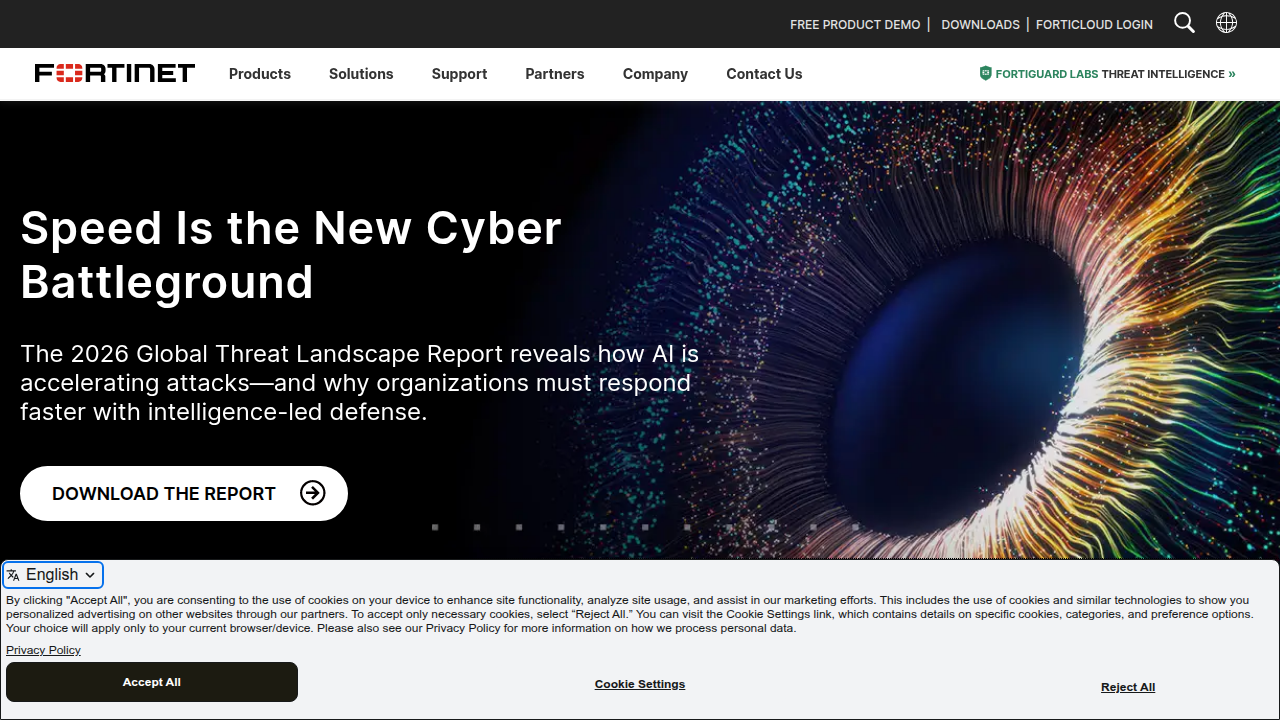This screenshot has height=720, width=1280.
Task: Open the Contact Us menu item
Action: tap(764, 74)
